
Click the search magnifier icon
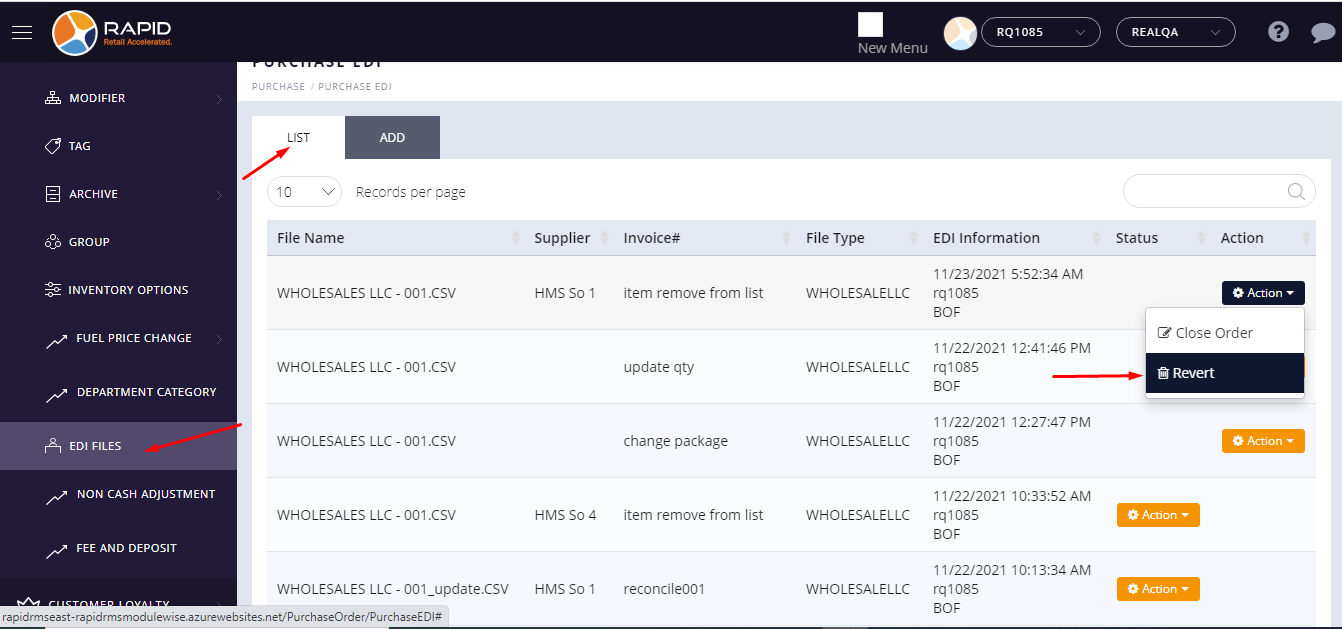(1296, 192)
